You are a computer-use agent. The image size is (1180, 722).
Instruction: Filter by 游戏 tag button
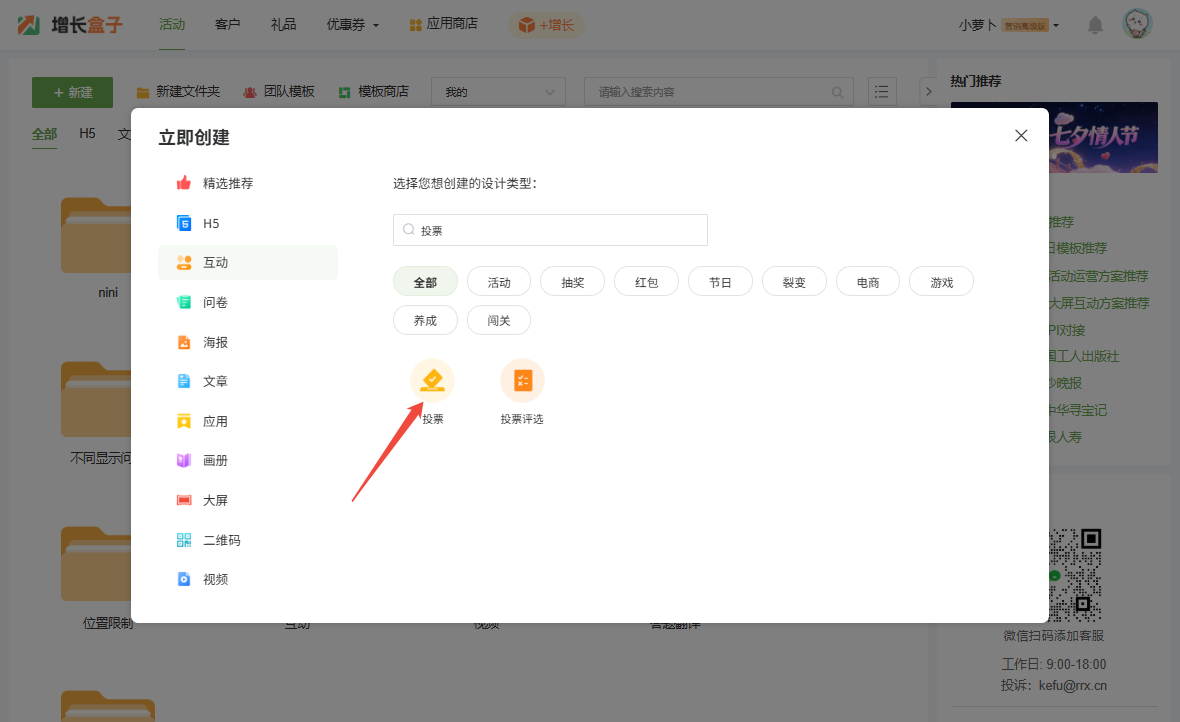tap(941, 282)
